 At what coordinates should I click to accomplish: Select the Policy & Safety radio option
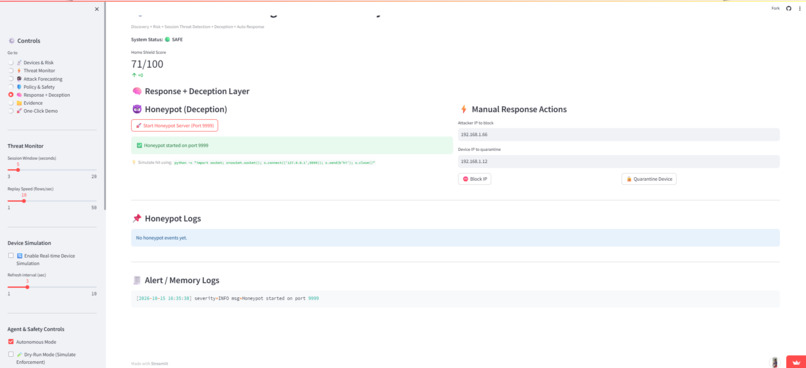pos(11,87)
